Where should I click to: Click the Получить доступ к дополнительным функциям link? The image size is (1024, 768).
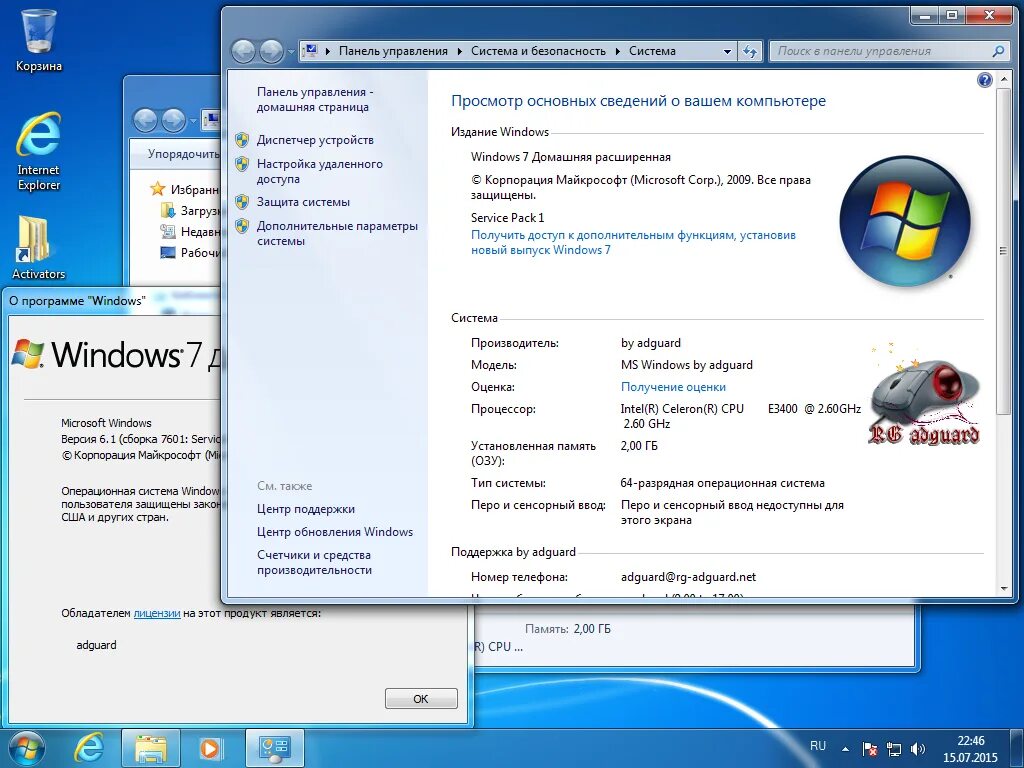tap(633, 242)
